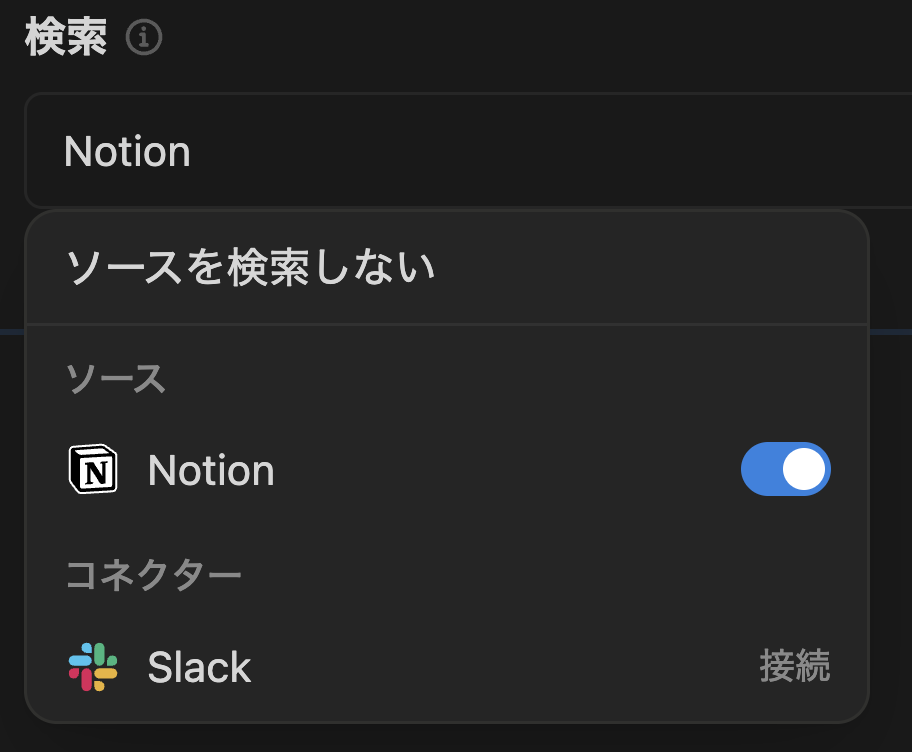Click the コネクター section header
Viewport: 912px width, 752px height.
(x=154, y=575)
